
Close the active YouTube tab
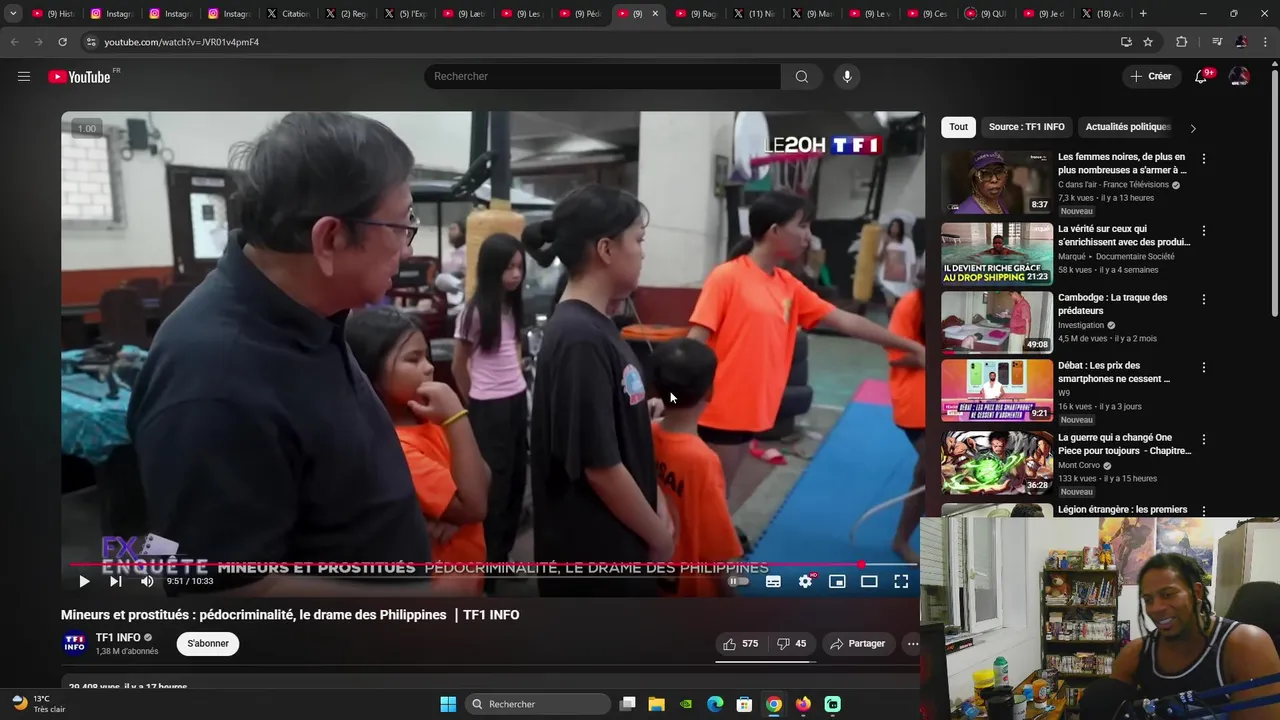(655, 14)
